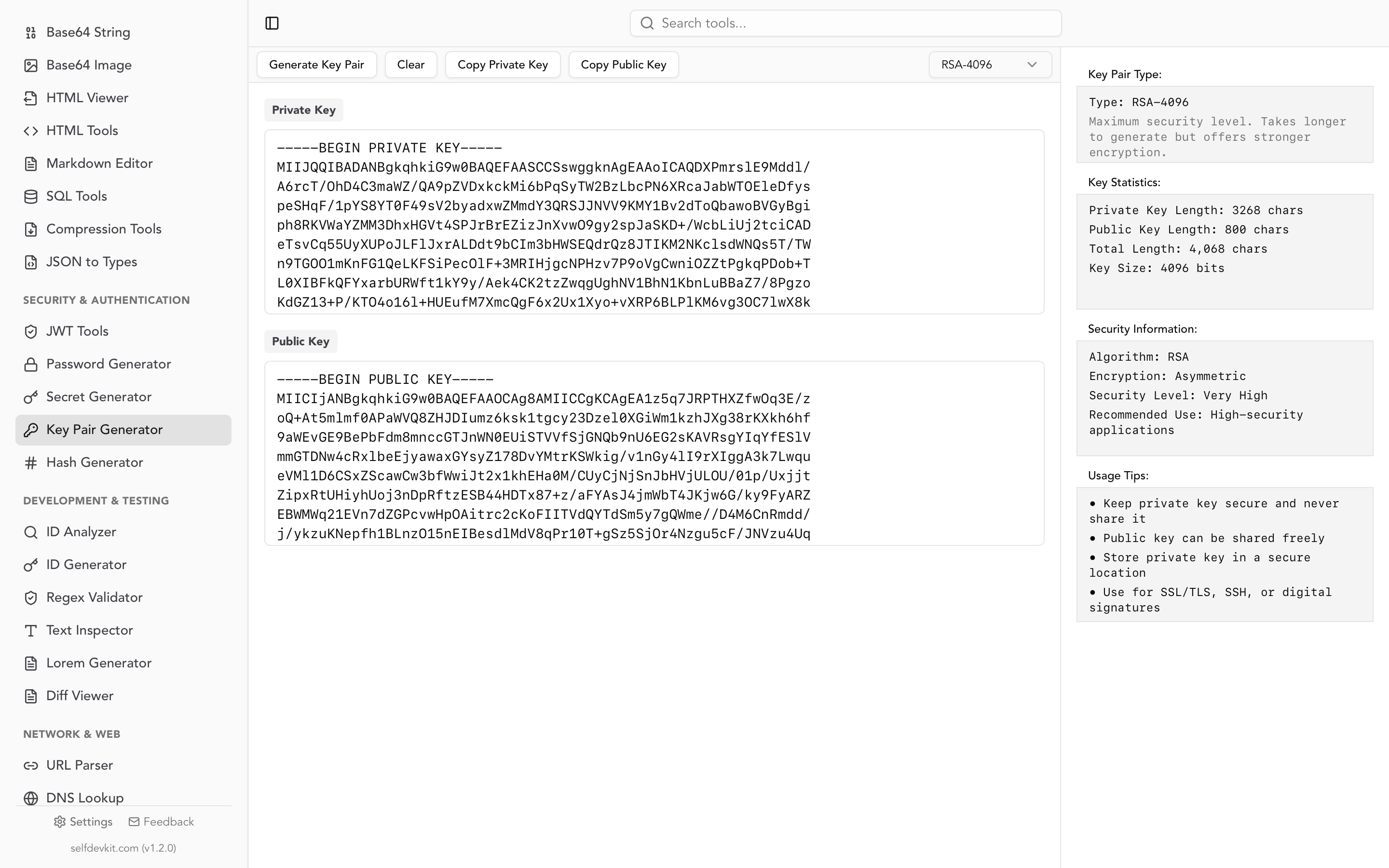Click the Base64 String icon
This screenshot has height=868, width=1389.
[x=31, y=33]
